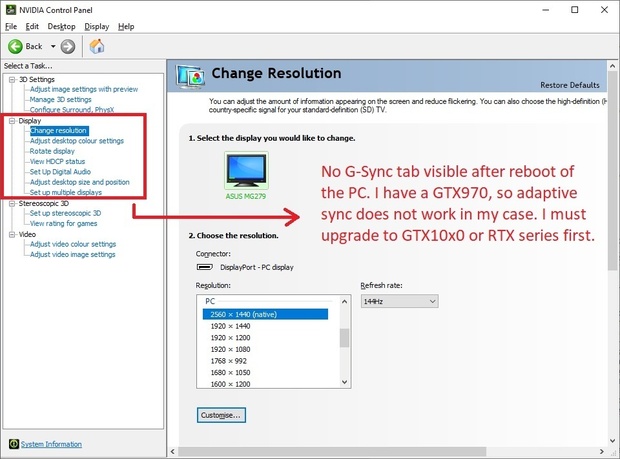Click the resolution list scrollbar thumb
Viewport: 620px width, 459px height.
344,338
